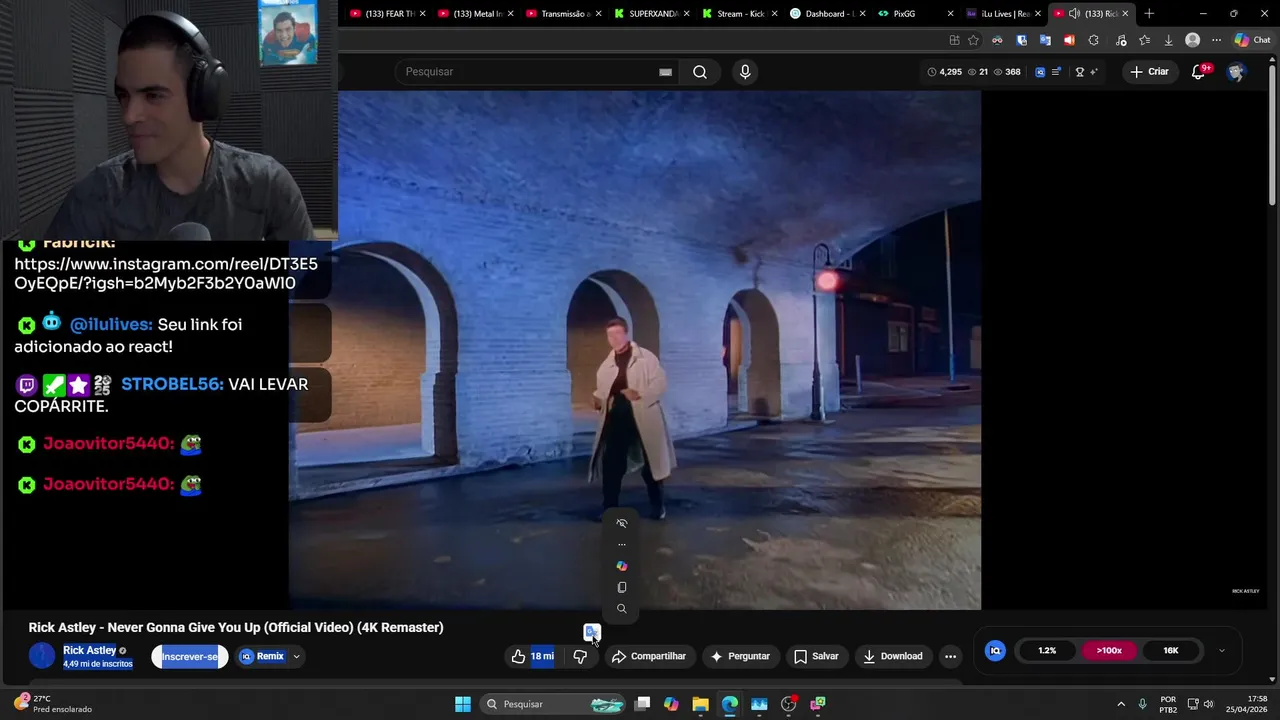Open the browser profile avatar icon

click(1192, 40)
